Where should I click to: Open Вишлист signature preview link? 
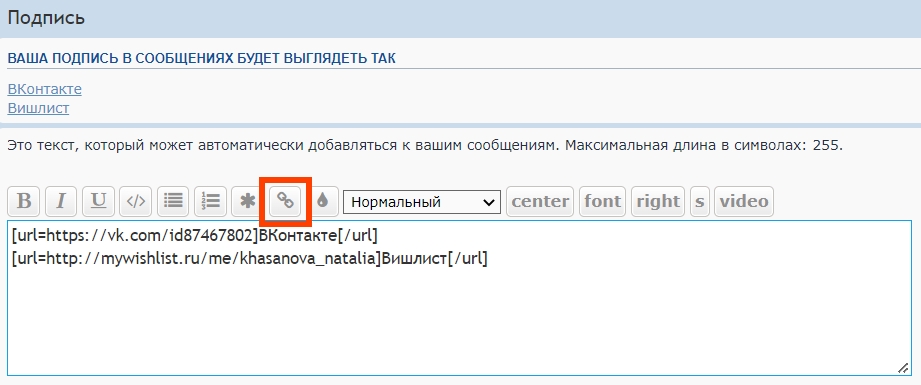(x=38, y=108)
